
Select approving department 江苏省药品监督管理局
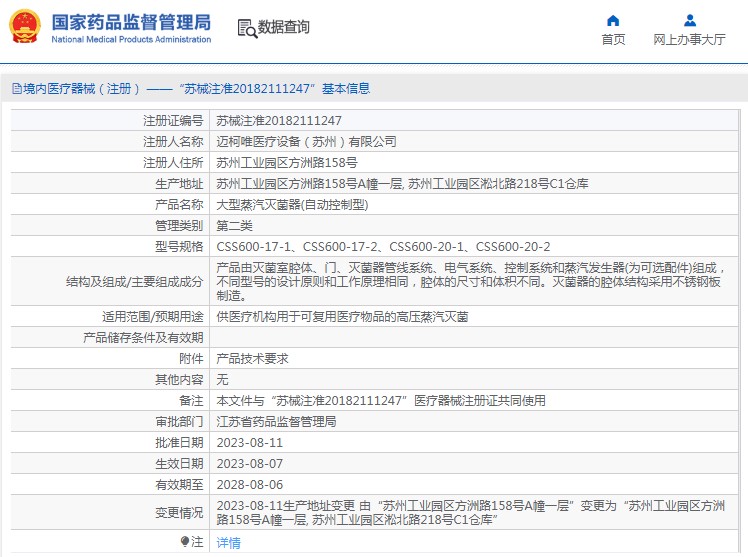[x=276, y=422]
